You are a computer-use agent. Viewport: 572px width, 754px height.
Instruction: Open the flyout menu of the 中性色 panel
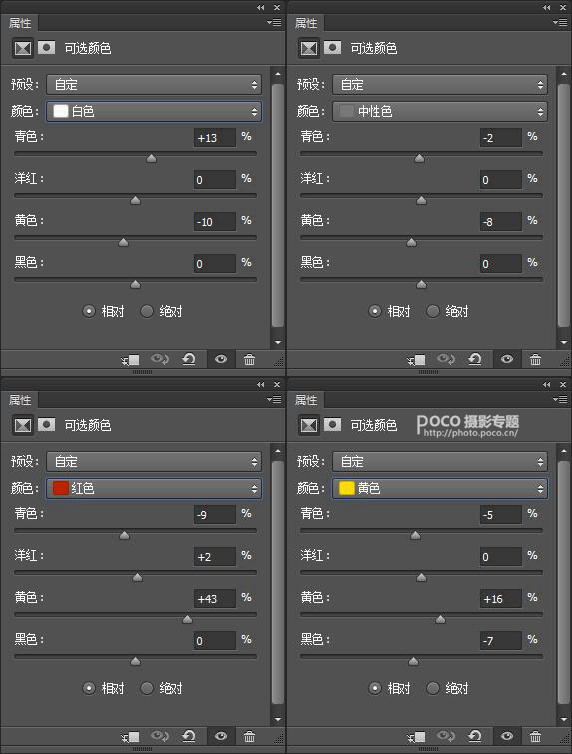560,23
